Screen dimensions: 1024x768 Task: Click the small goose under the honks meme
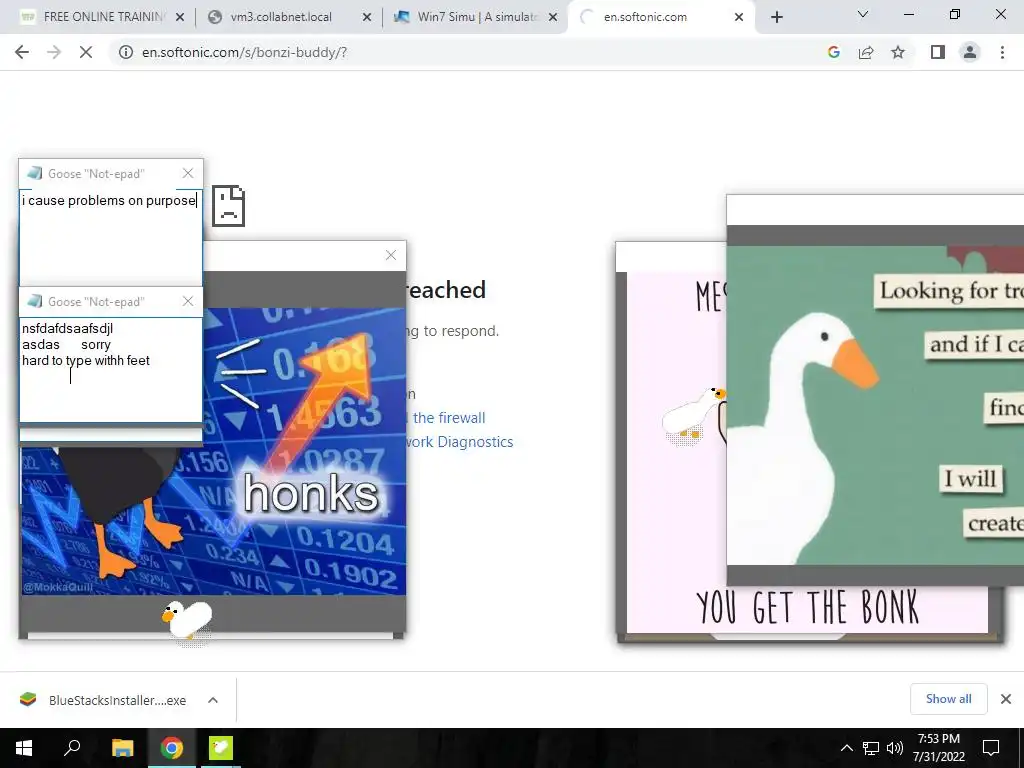click(187, 619)
